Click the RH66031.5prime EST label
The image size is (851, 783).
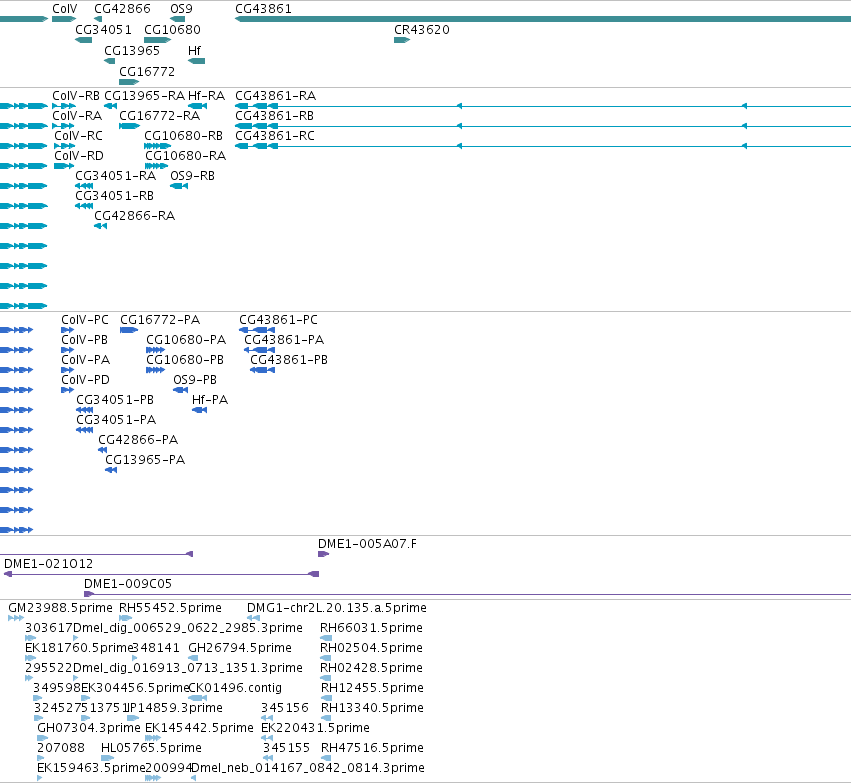(371, 628)
